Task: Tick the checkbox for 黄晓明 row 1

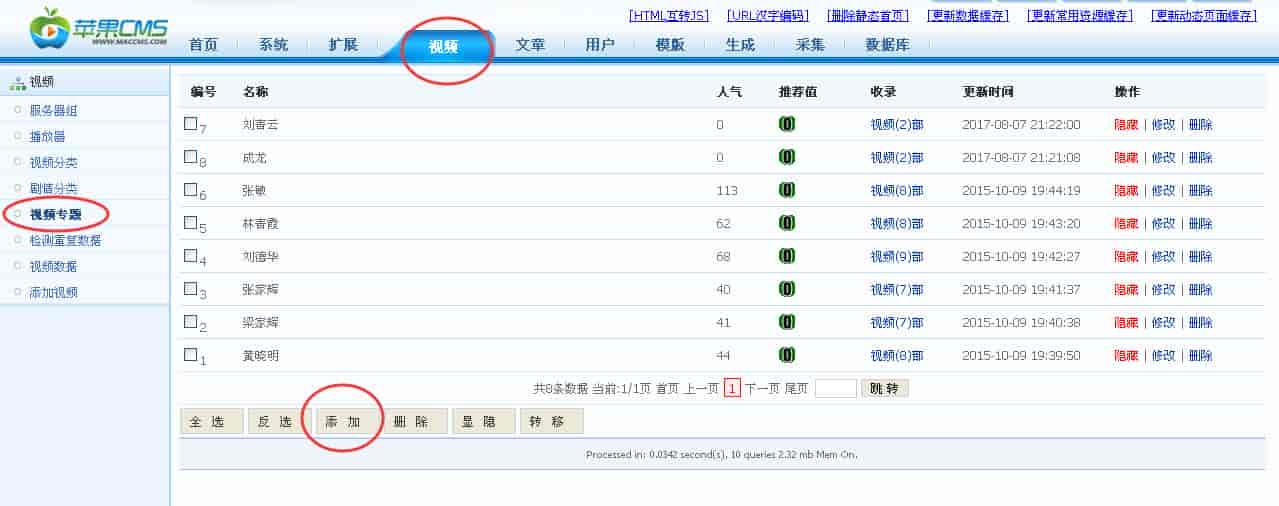Action: pyautogui.click(x=191, y=354)
